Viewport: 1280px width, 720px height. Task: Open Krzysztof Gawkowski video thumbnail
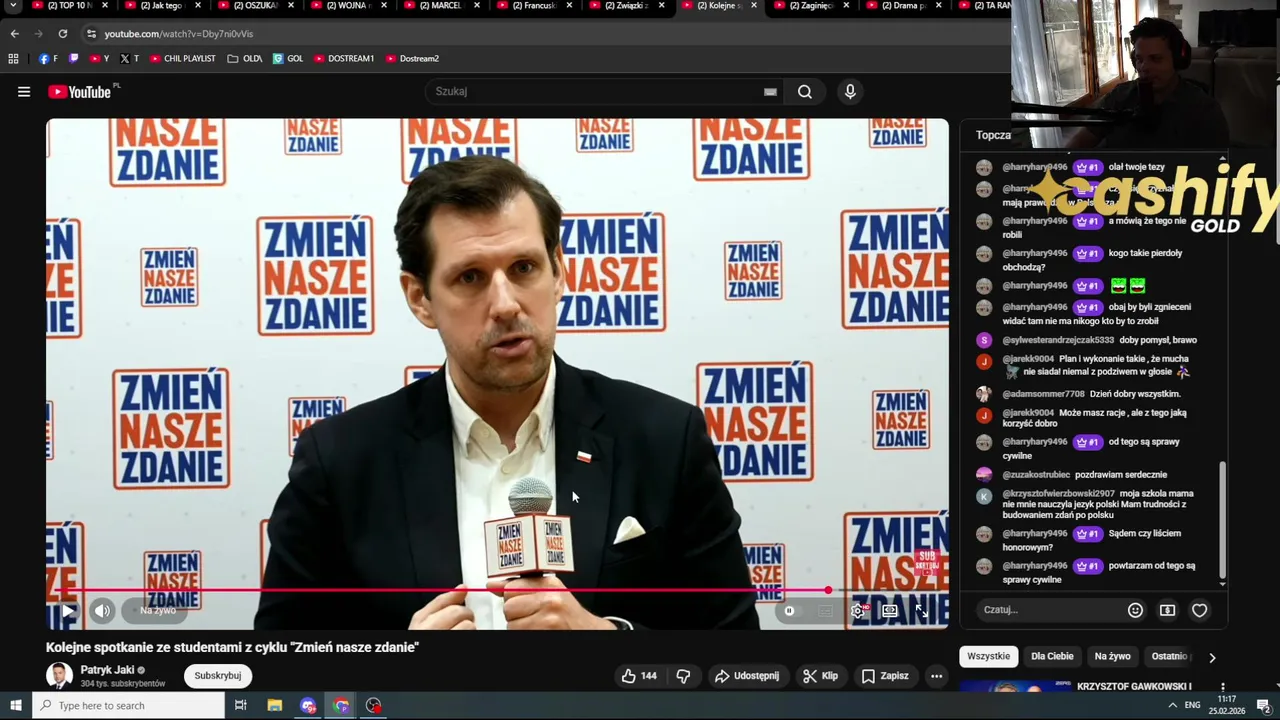1015,686
